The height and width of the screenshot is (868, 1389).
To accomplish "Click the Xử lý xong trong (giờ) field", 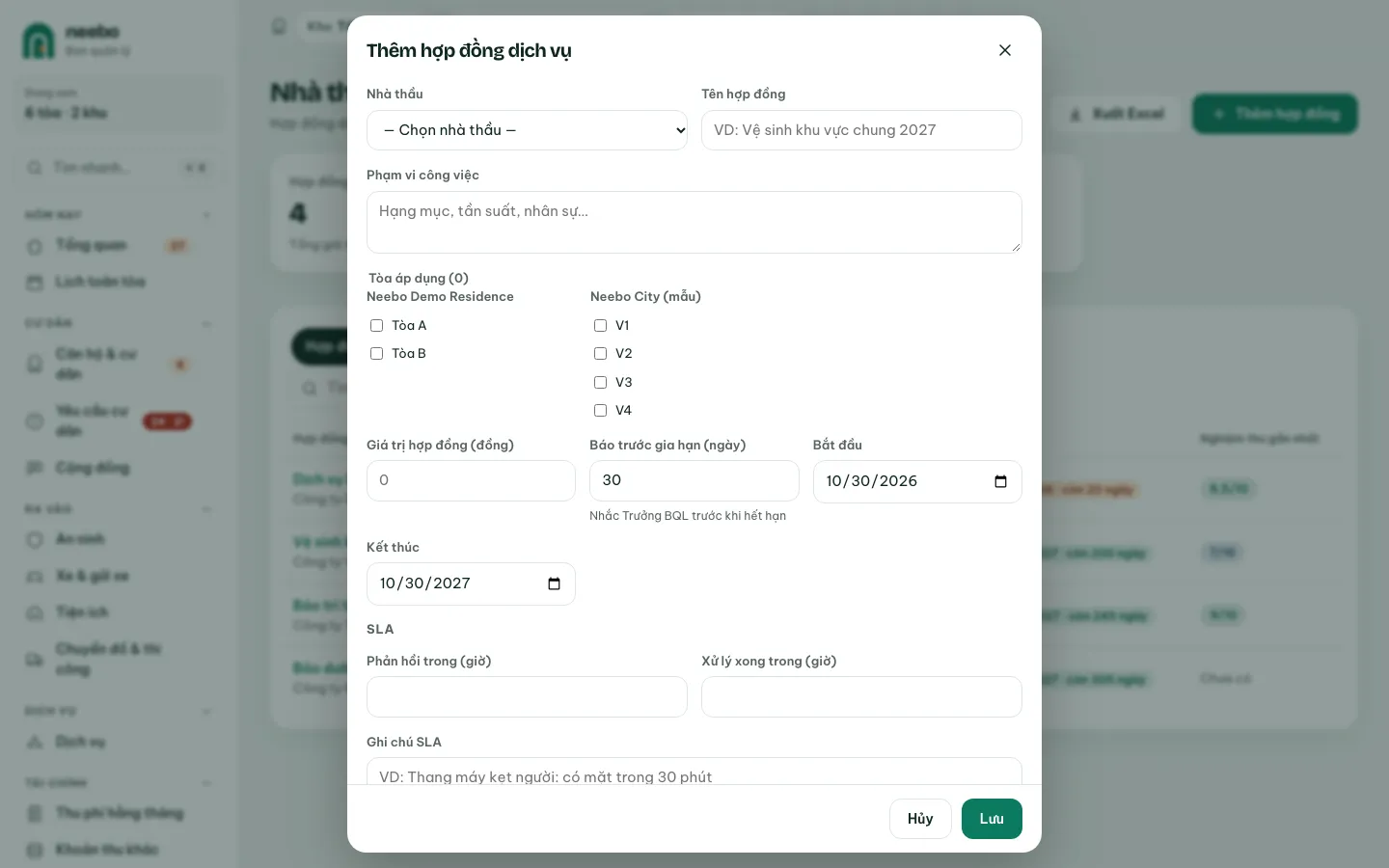I will [861, 696].
